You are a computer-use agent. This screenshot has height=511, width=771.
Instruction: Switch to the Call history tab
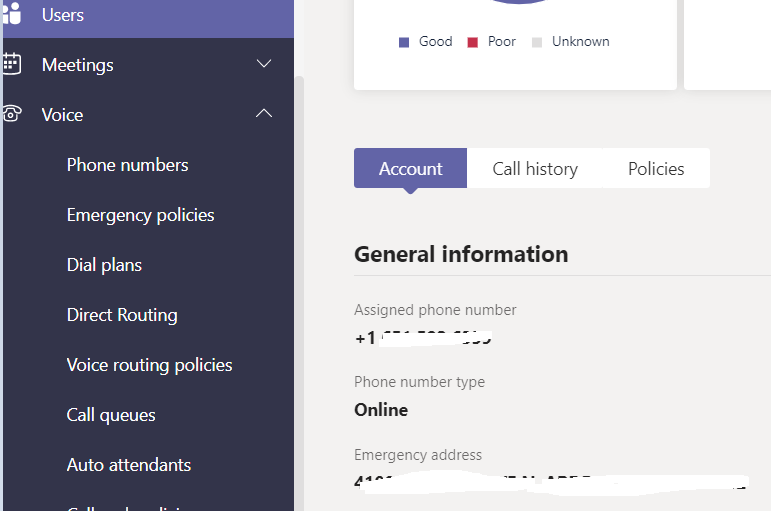(535, 168)
